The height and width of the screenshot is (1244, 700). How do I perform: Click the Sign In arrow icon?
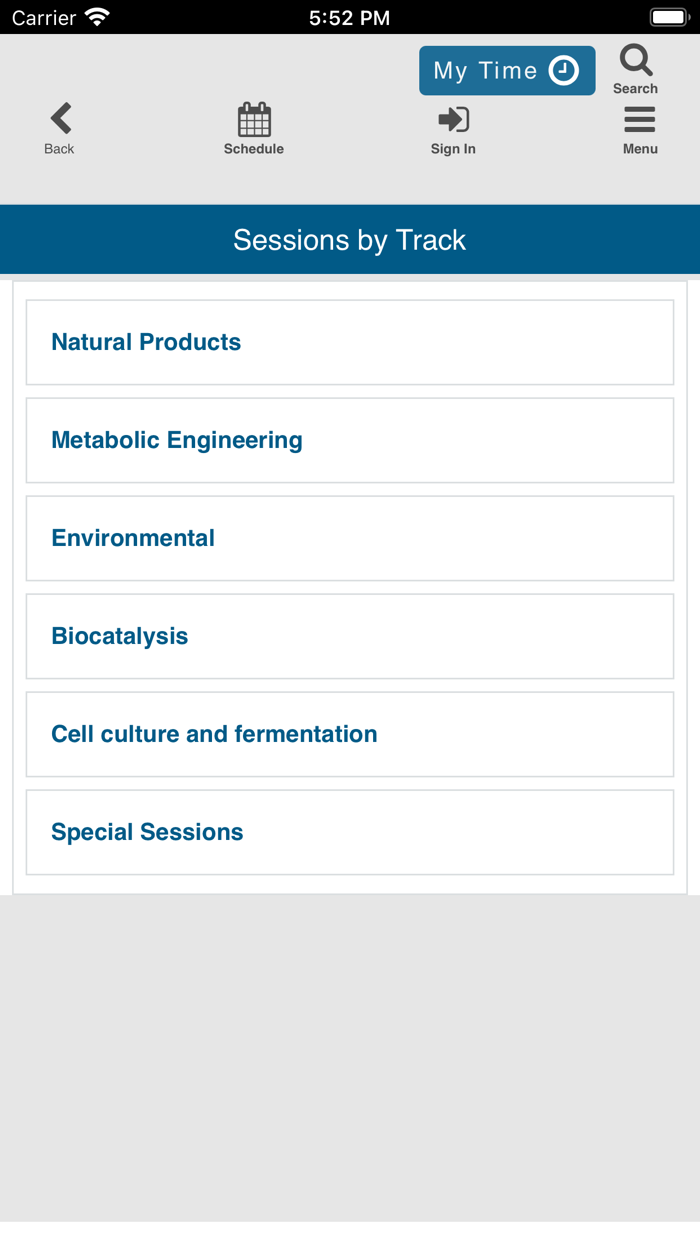pos(453,120)
